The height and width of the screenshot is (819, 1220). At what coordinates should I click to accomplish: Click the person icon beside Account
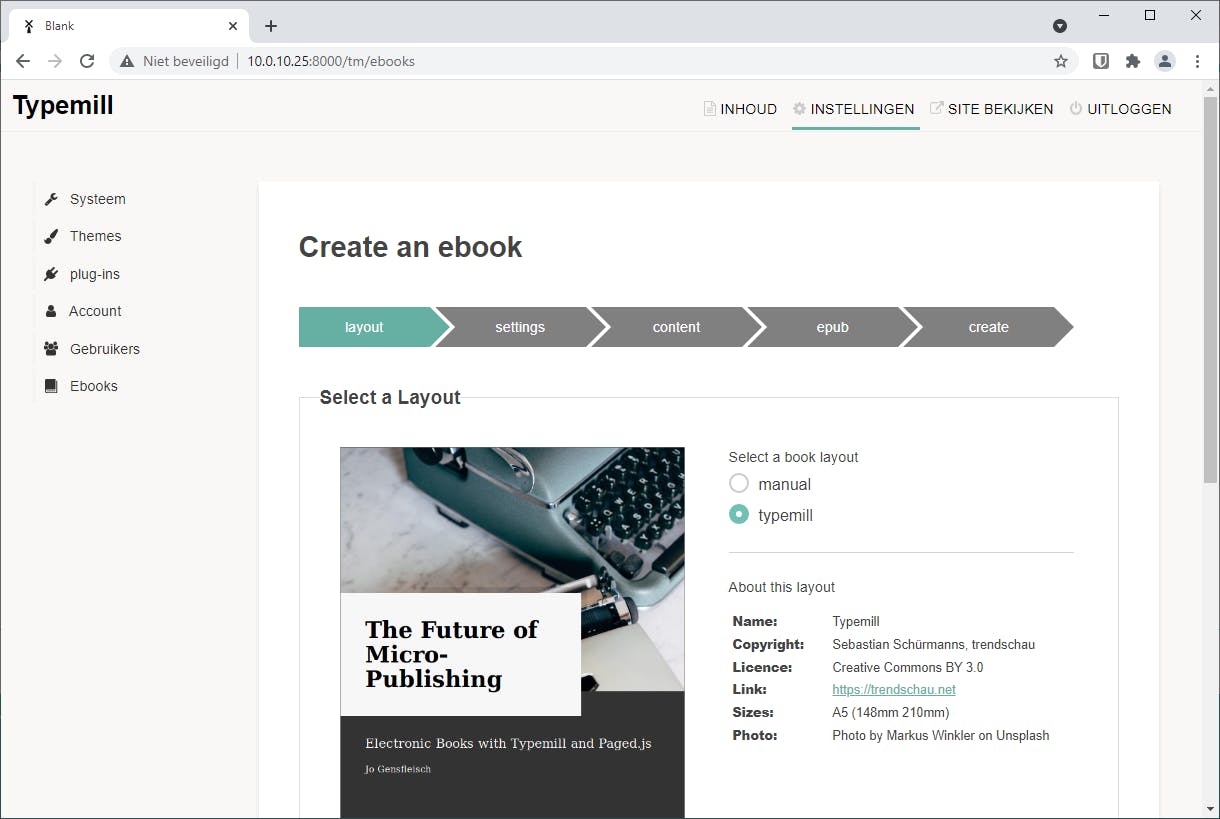pyautogui.click(x=51, y=311)
